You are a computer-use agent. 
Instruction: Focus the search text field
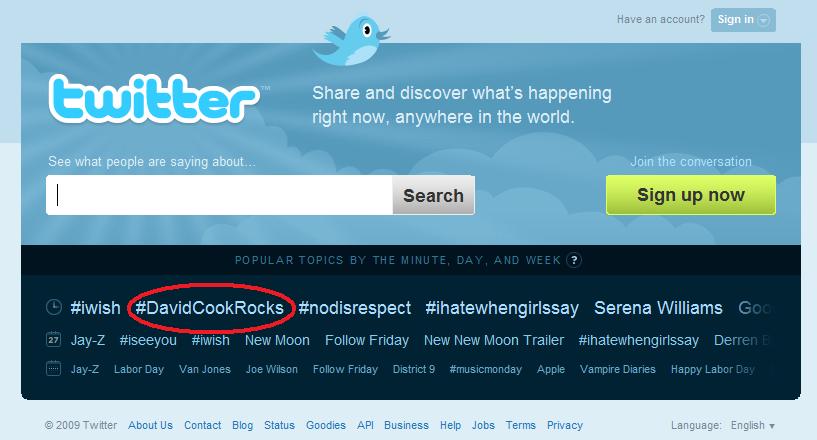(x=219, y=195)
